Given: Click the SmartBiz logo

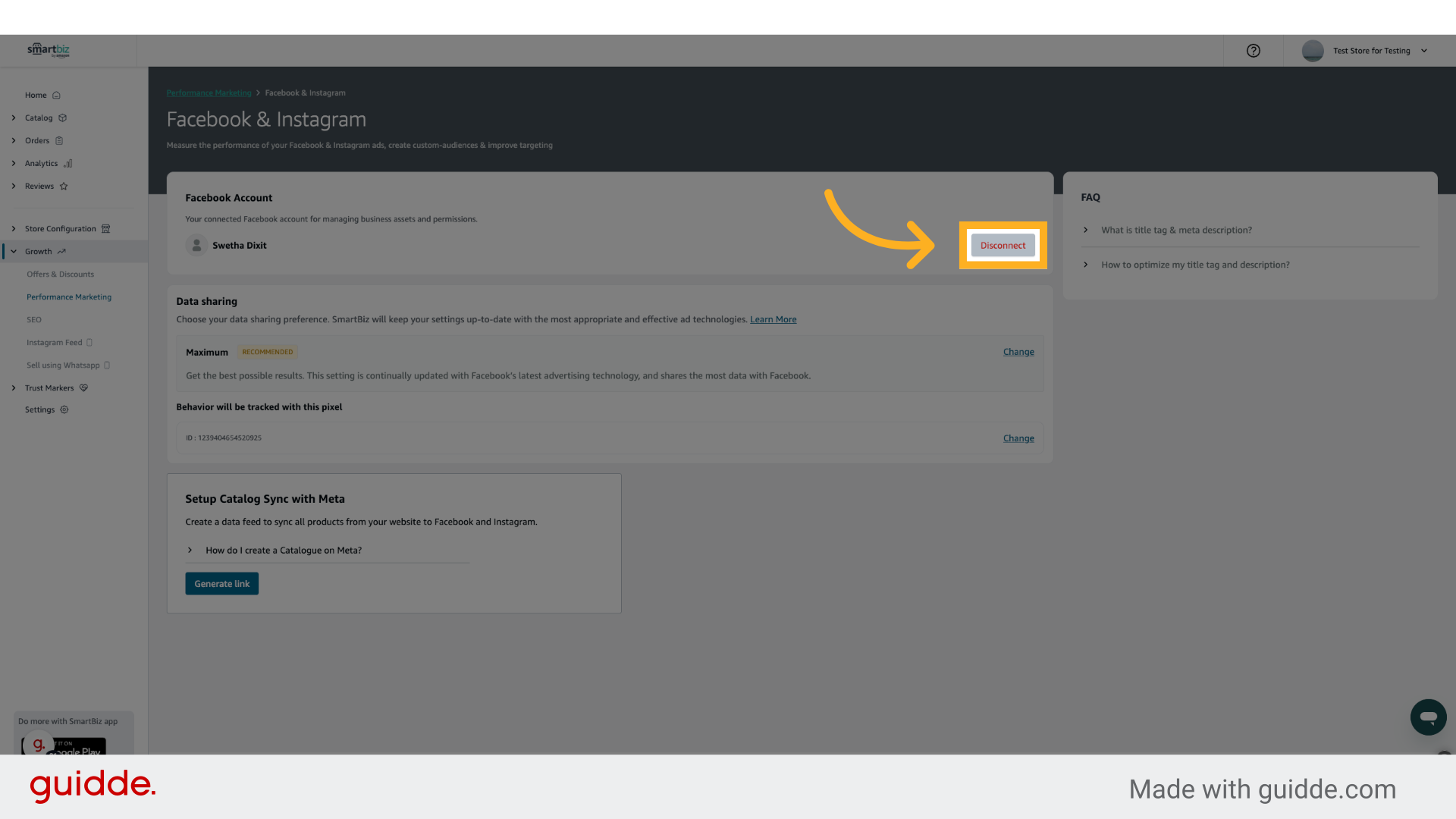Looking at the screenshot, I should pos(49,50).
